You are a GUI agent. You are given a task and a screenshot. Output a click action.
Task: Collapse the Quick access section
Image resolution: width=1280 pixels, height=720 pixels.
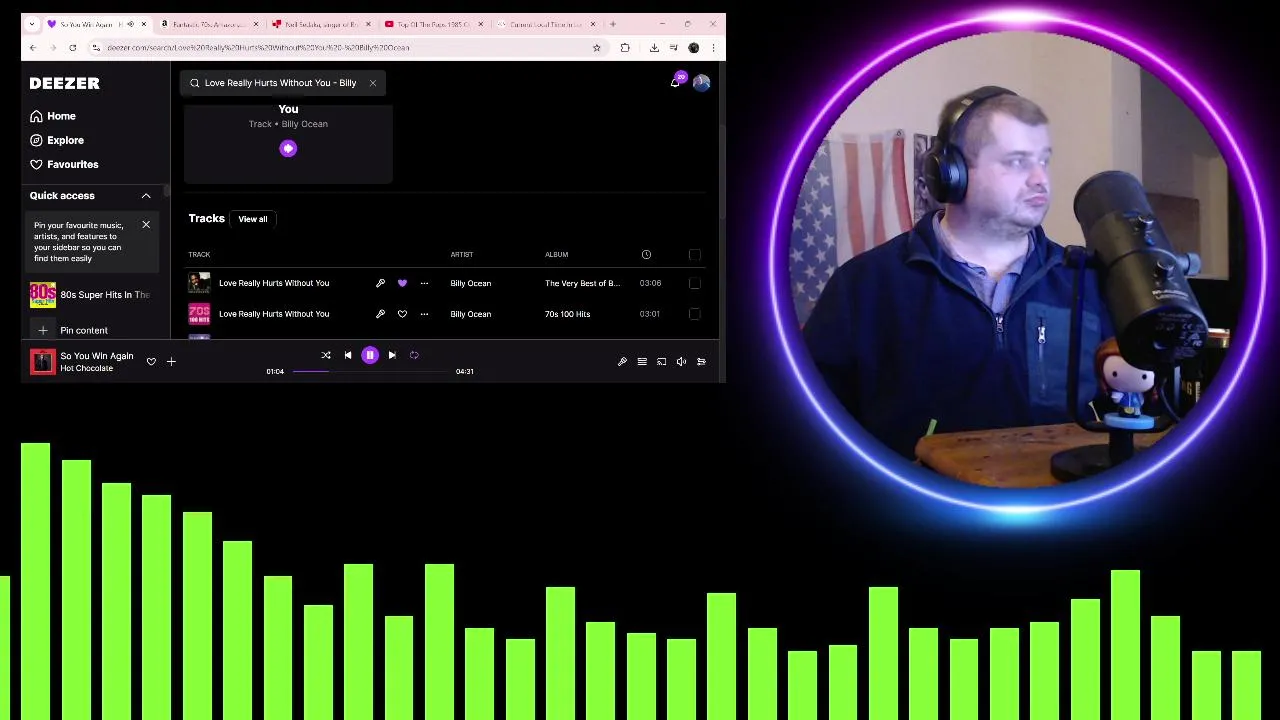[146, 196]
